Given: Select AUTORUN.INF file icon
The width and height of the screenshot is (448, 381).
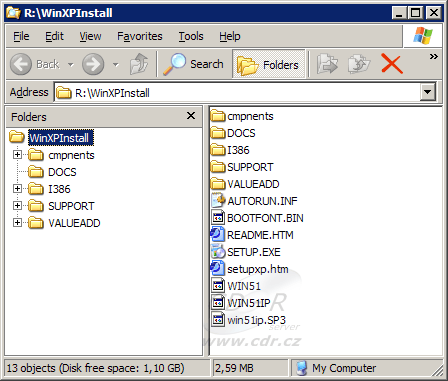Looking at the screenshot, I should (x=218, y=201).
